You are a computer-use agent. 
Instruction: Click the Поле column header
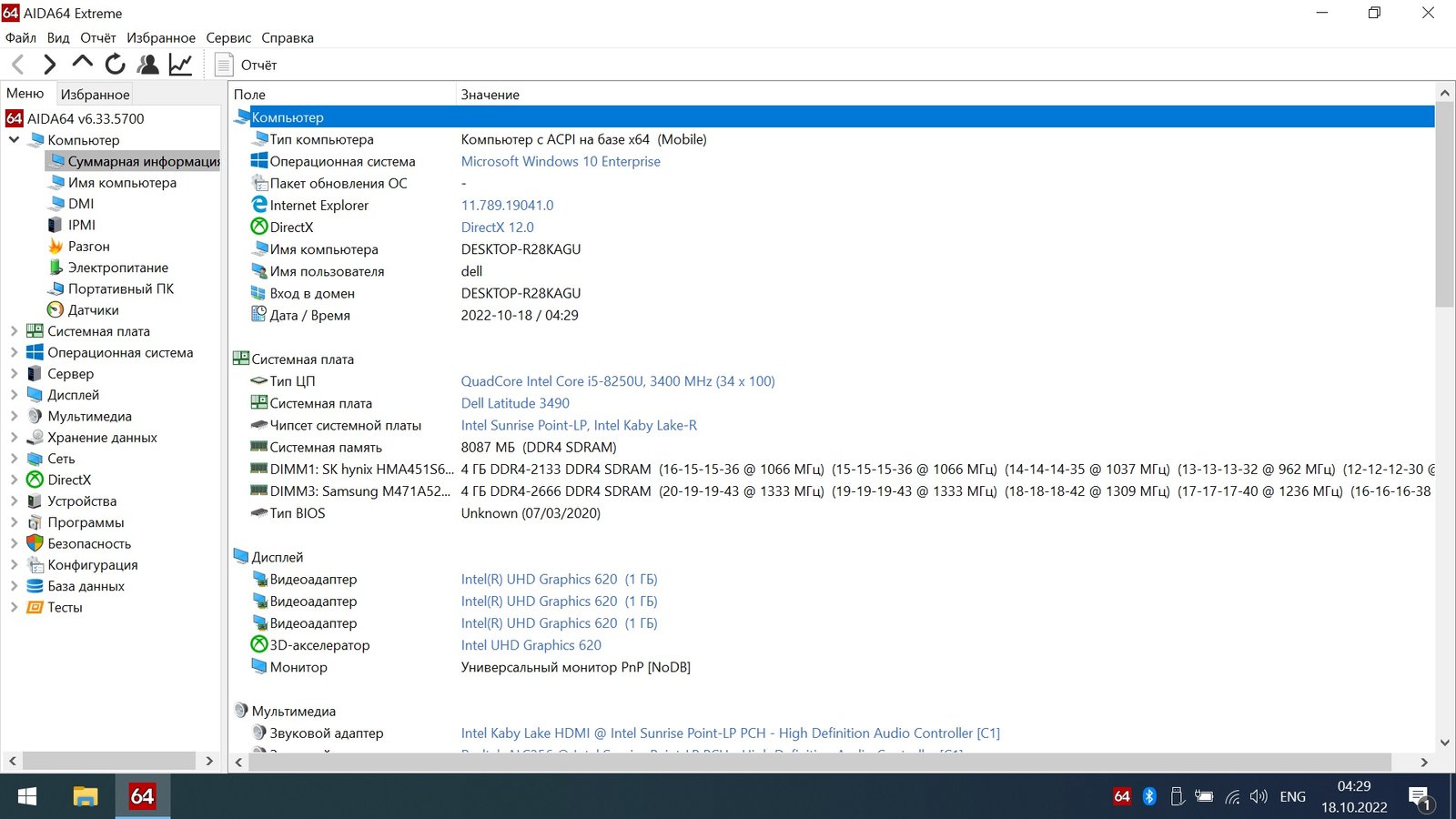[341, 94]
